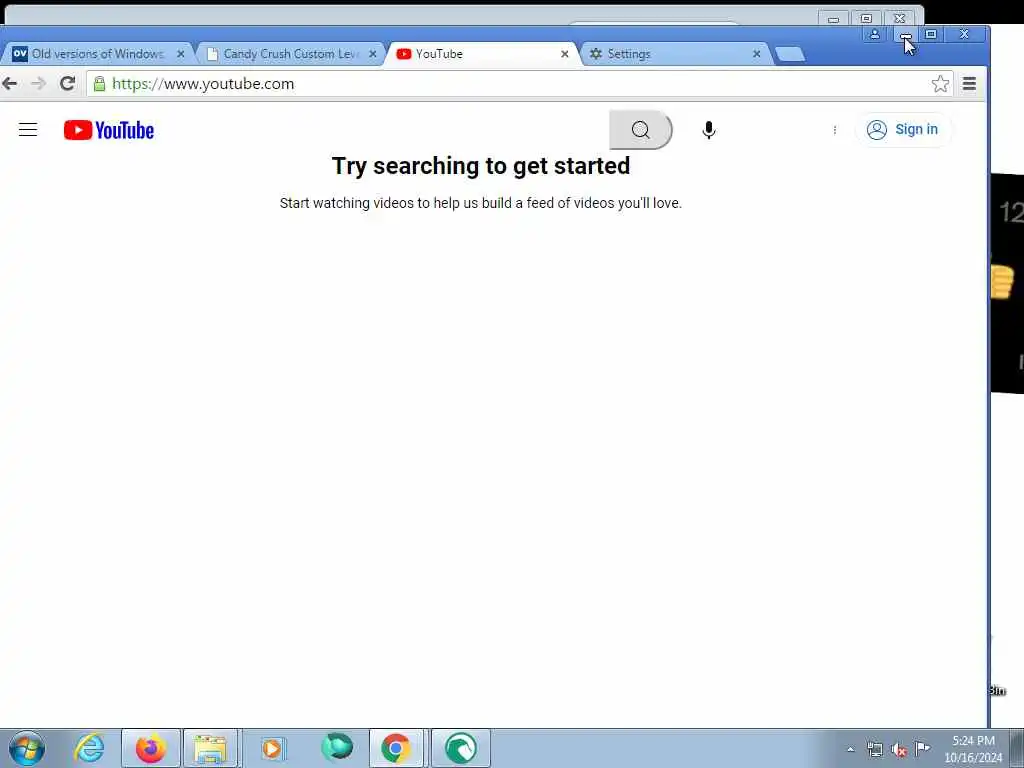Close the Candy Crush Custom Level tab
The image size is (1024, 768).
pyautogui.click(x=372, y=54)
